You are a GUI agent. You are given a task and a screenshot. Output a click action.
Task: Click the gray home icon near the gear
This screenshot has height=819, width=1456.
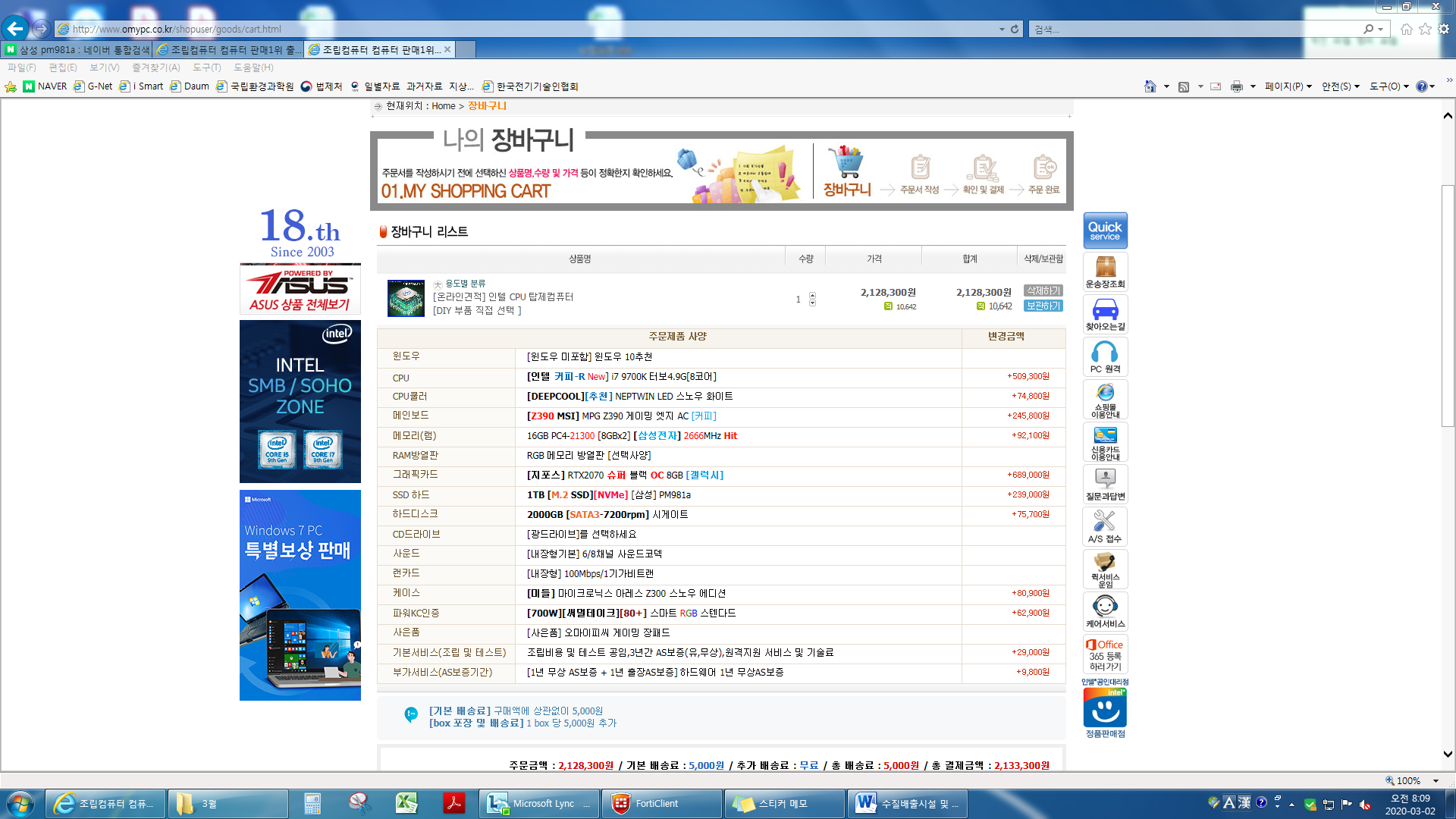click(x=1407, y=29)
